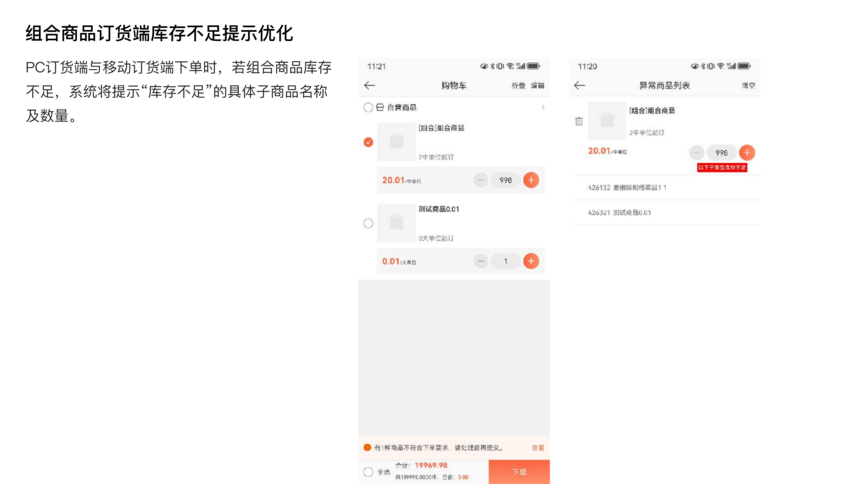Tap 编辑 in the cart header
Viewport: 860px width, 484px height.
pyautogui.click(x=538, y=86)
